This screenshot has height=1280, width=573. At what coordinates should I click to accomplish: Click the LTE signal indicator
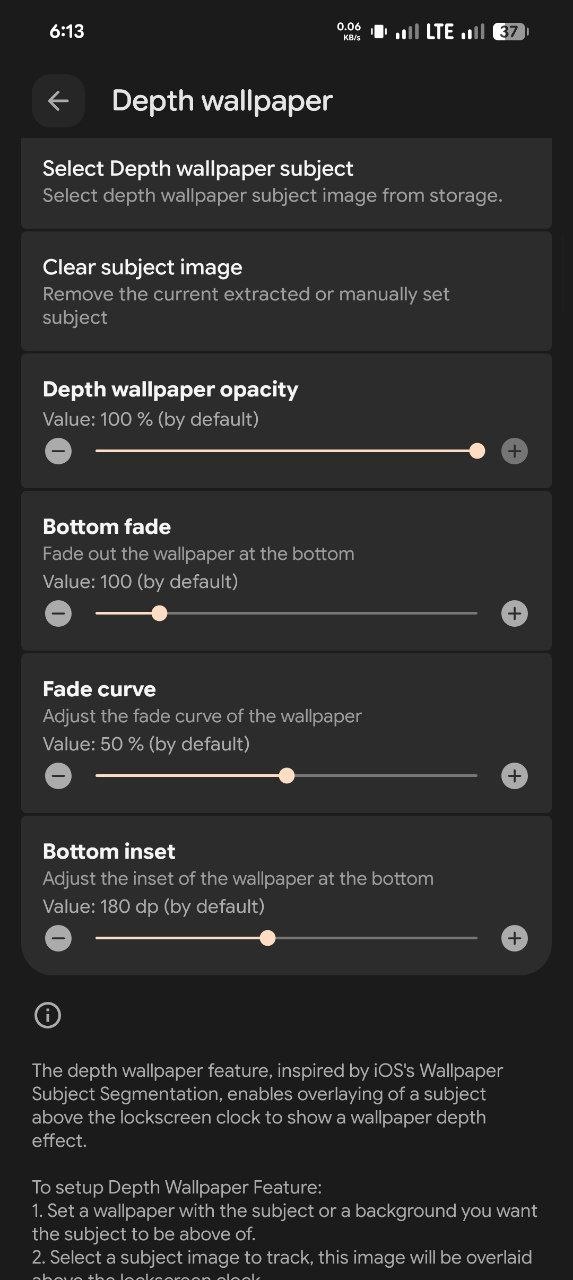(x=440, y=31)
